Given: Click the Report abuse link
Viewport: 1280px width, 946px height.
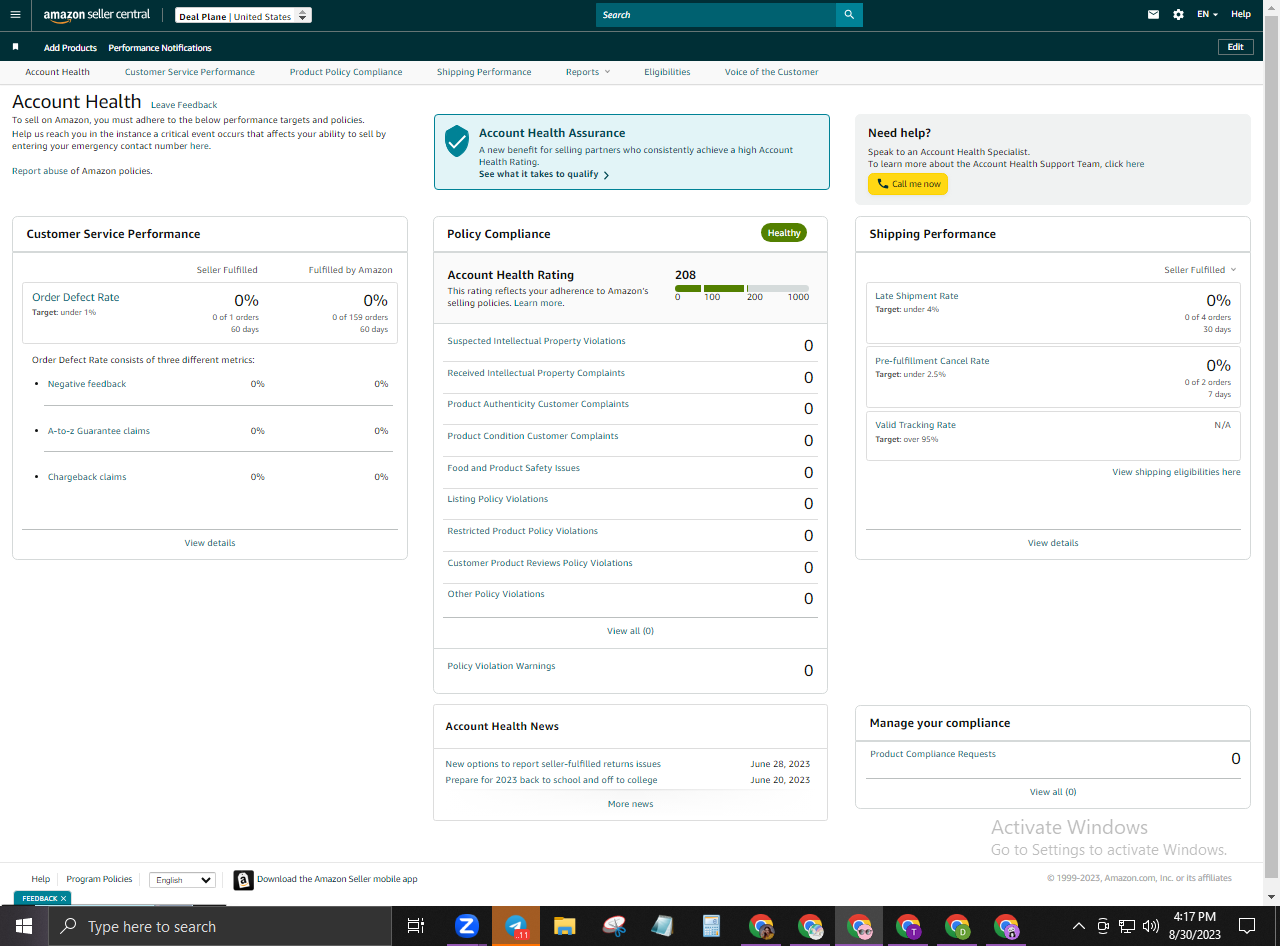Looking at the screenshot, I should click(x=40, y=171).
